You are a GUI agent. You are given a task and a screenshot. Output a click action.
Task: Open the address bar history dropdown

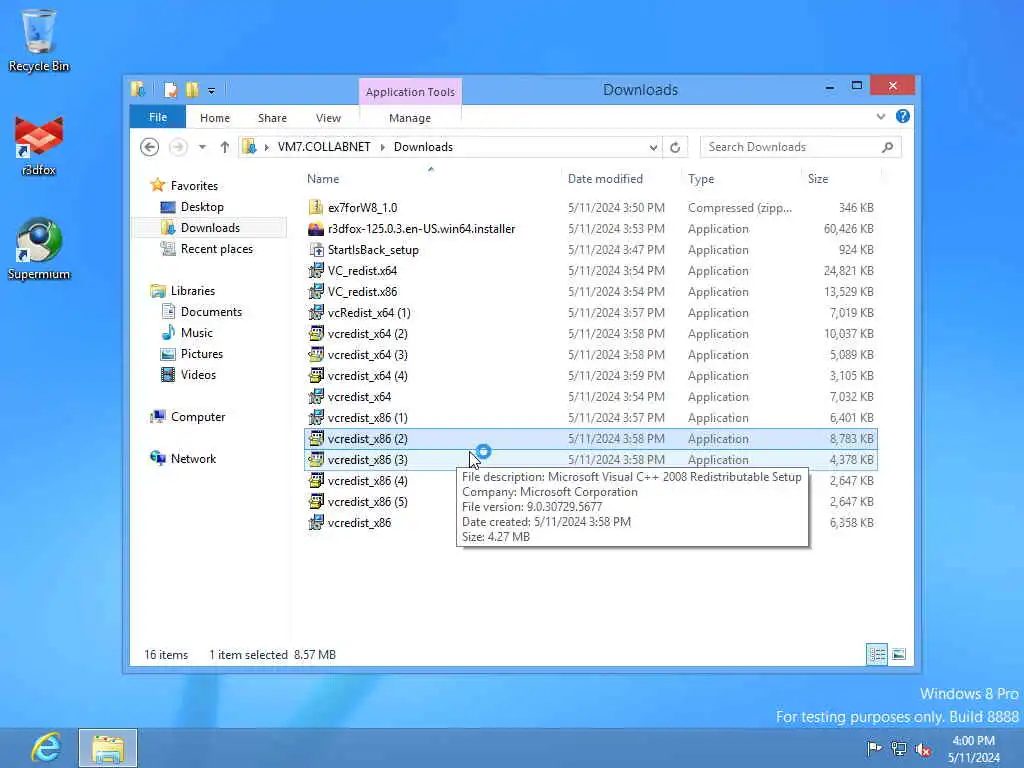(653, 148)
